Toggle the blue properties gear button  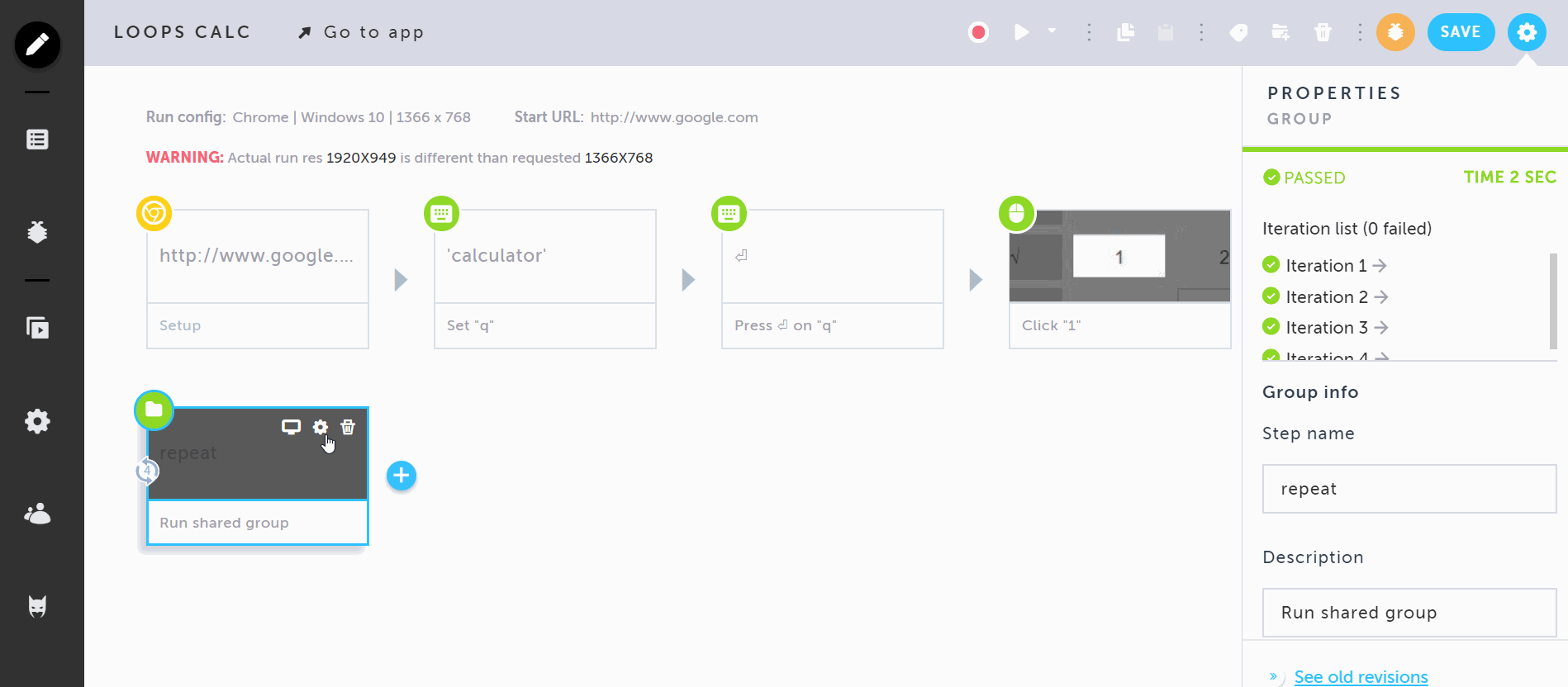(x=1527, y=32)
